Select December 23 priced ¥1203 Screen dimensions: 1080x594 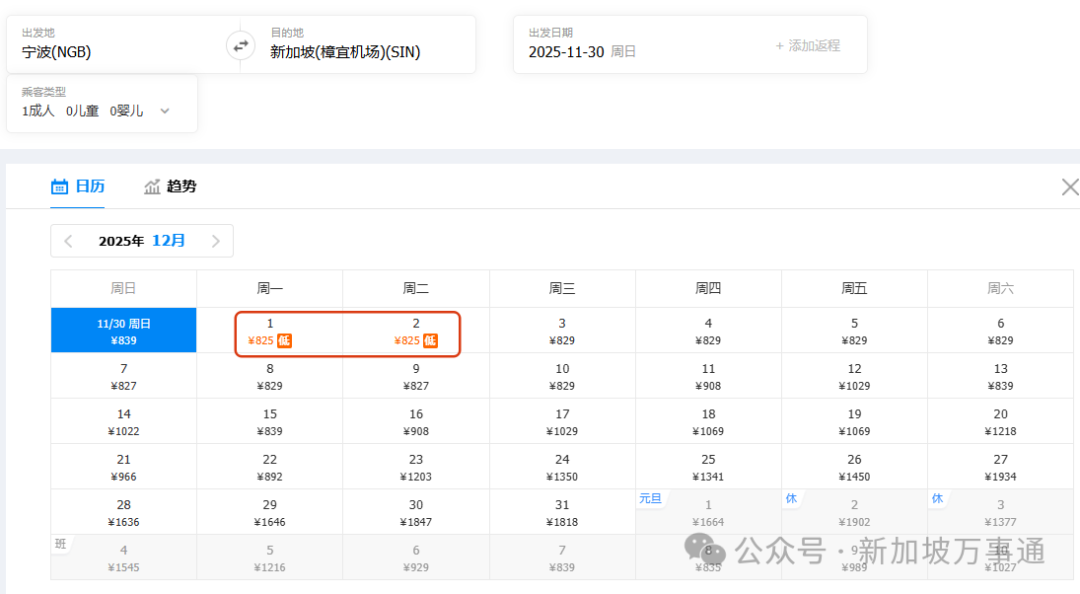[x=416, y=467]
